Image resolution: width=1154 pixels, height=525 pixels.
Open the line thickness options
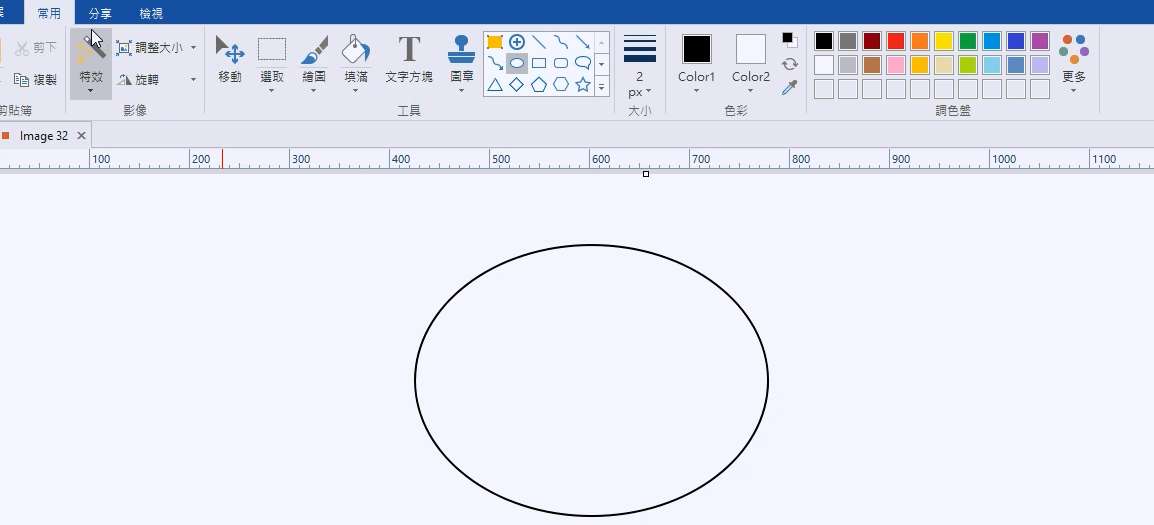coord(640,49)
